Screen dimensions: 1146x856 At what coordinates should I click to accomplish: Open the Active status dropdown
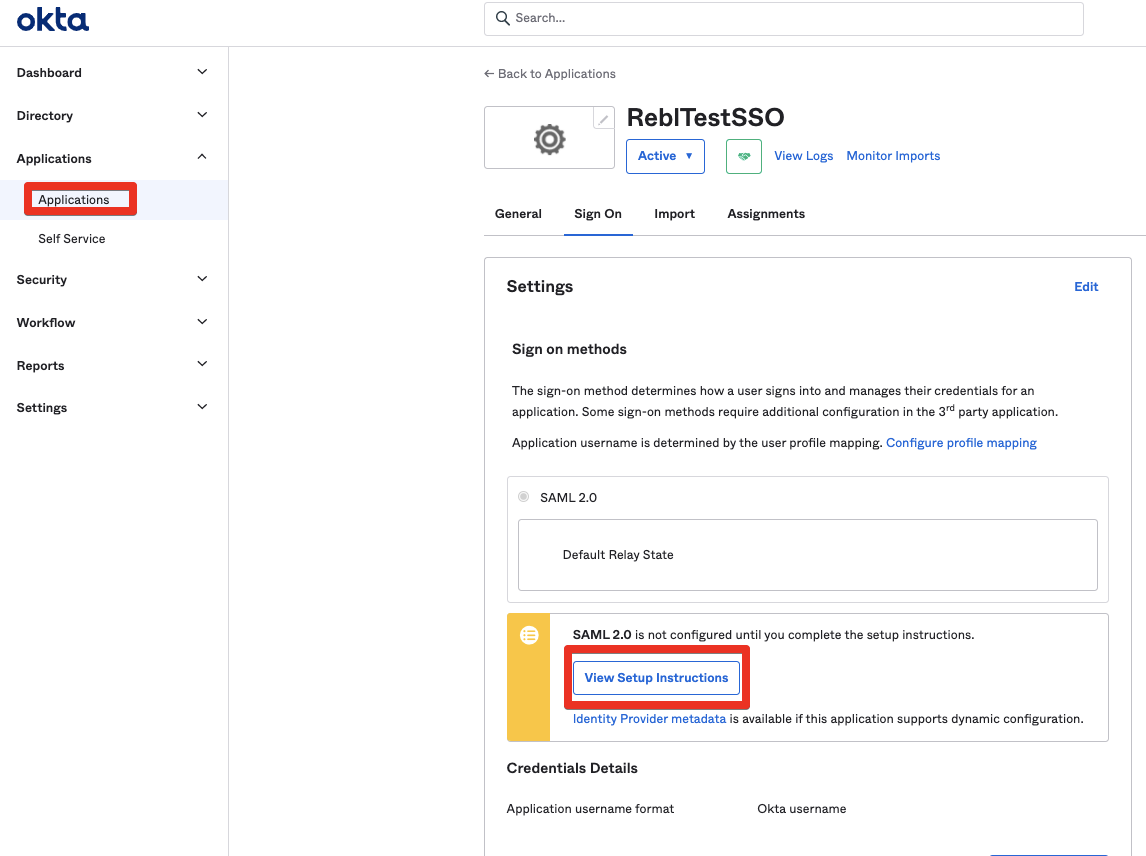pos(665,156)
